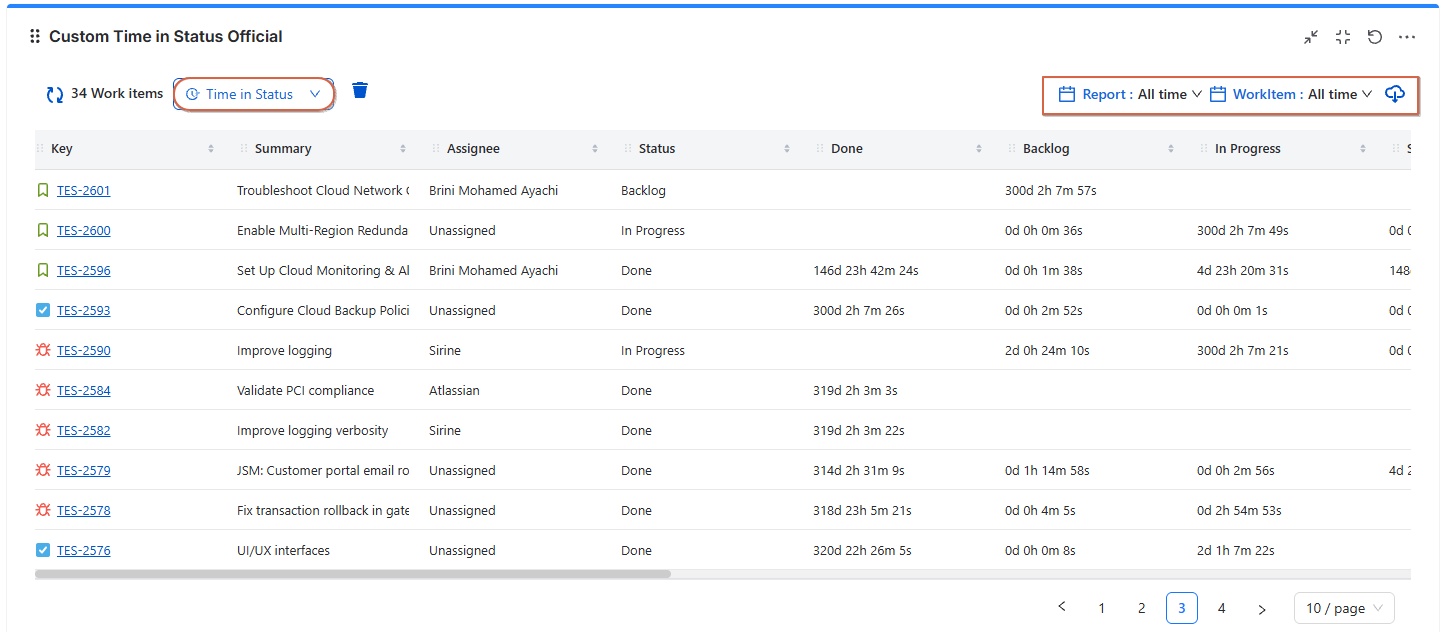Viewport: 1446px width, 632px height.
Task: Open issue link TES-2601
Action: (84, 190)
